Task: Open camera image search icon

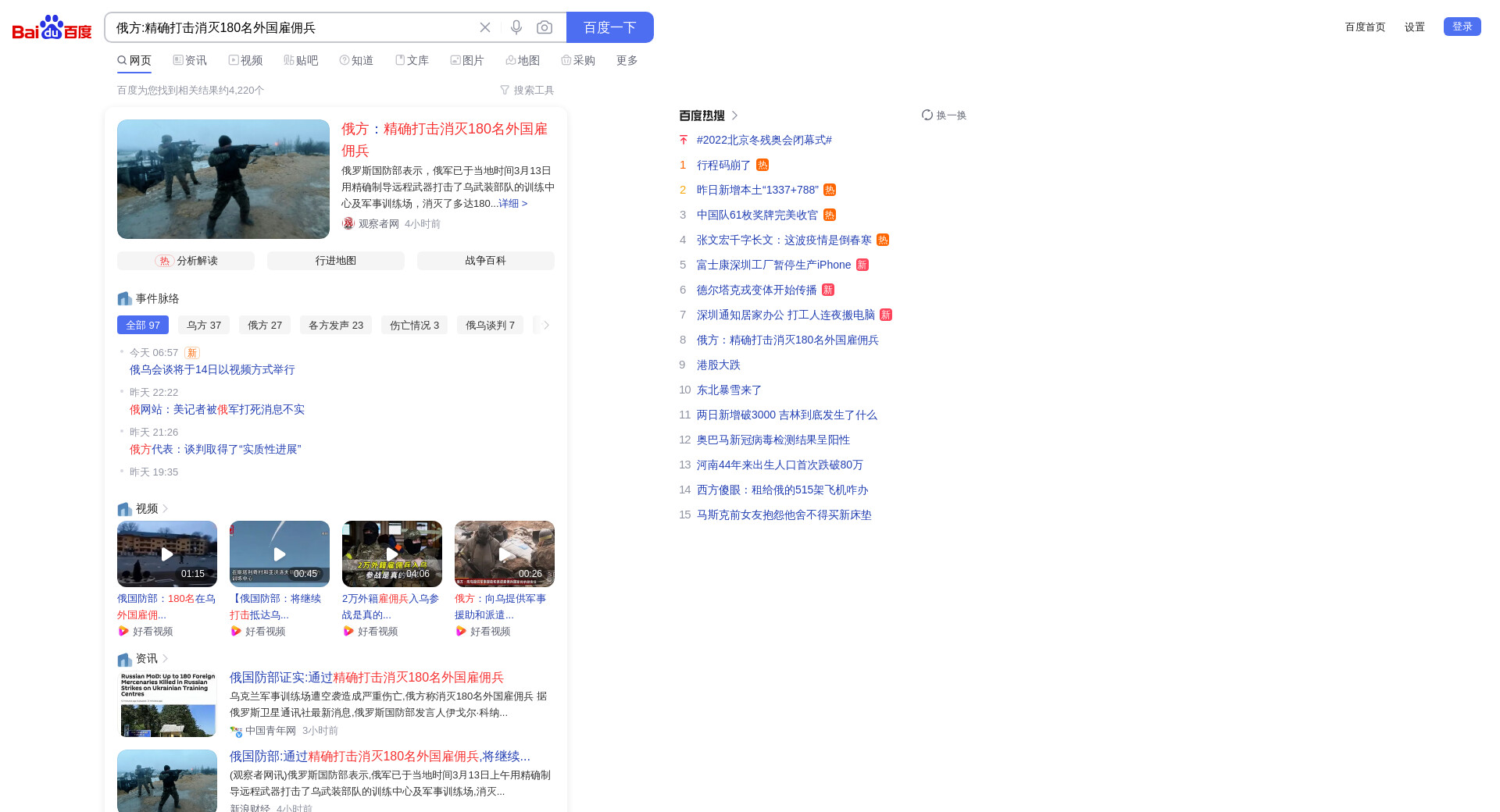Action: click(545, 27)
